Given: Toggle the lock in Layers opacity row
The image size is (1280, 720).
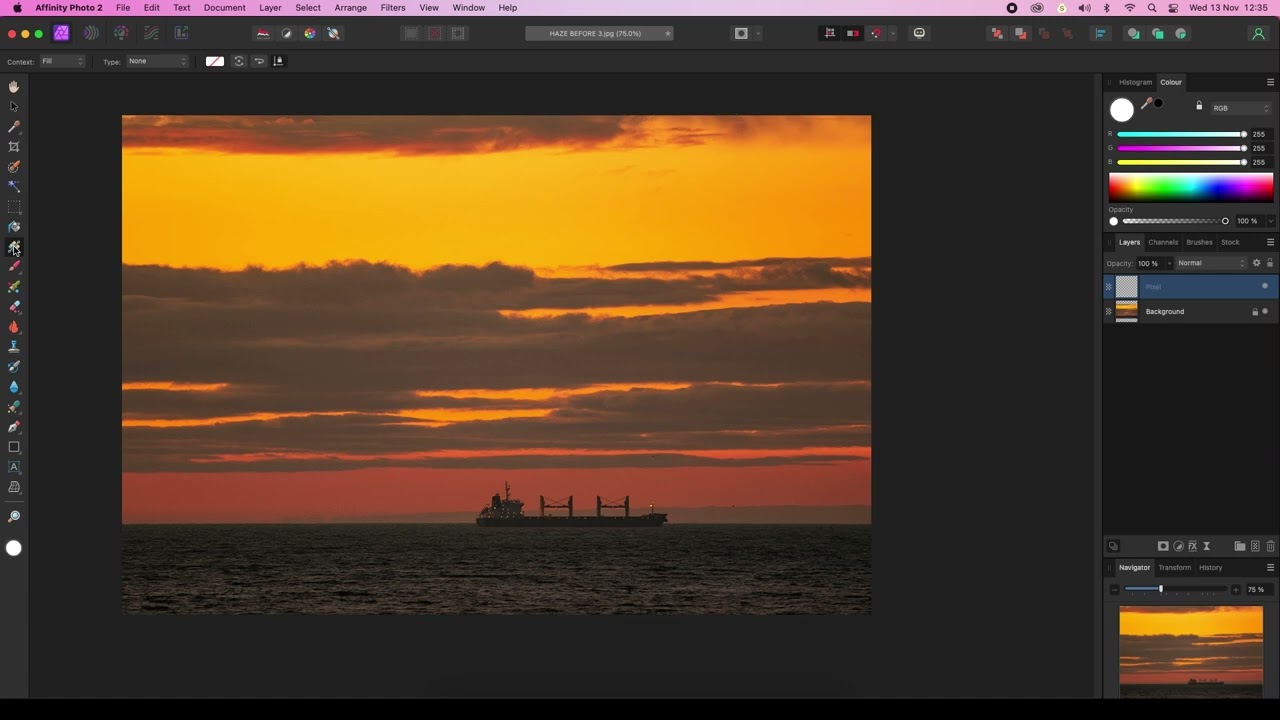Looking at the screenshot, I should tap(1270, 263).
